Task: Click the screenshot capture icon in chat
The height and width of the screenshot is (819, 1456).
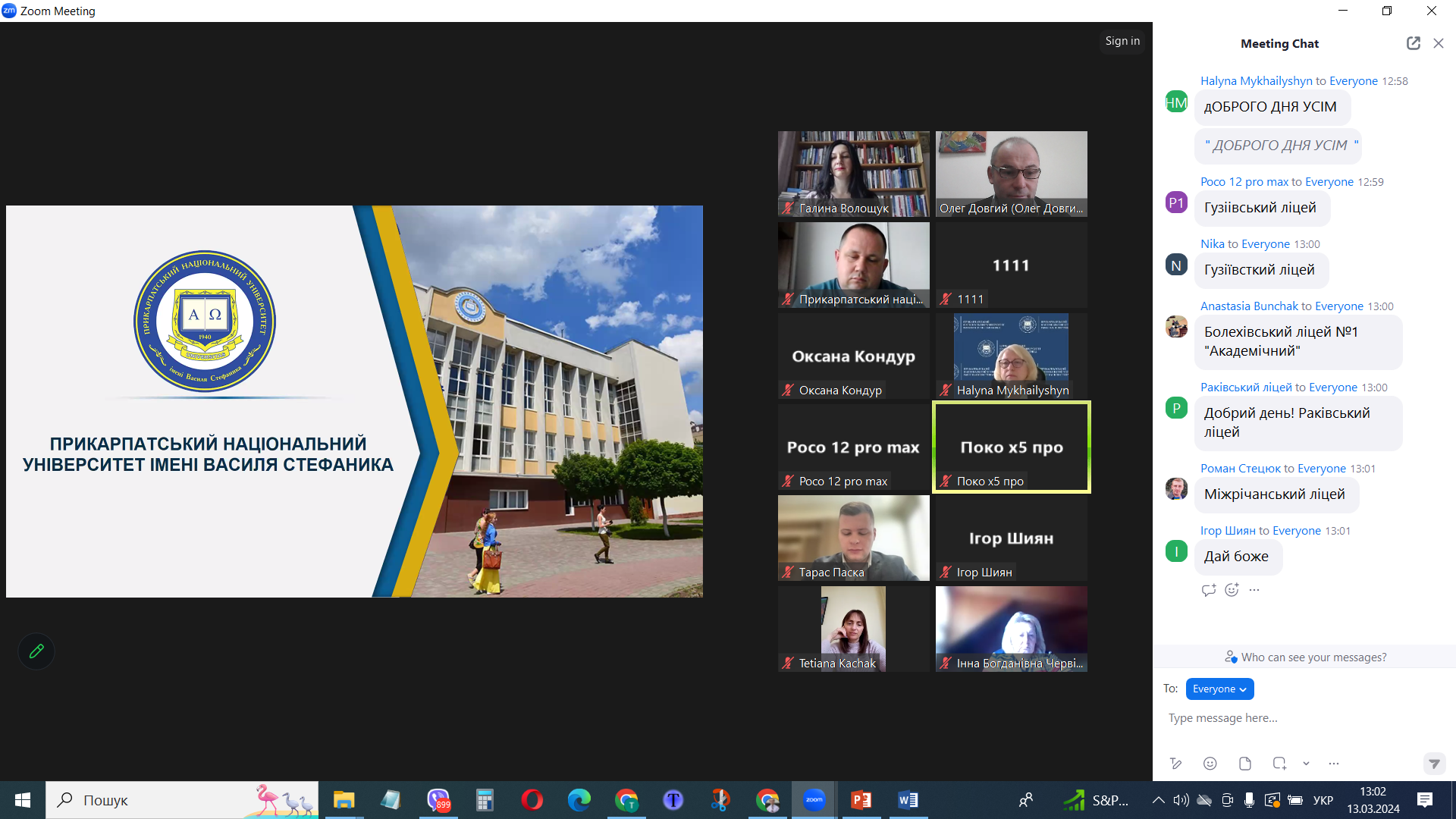Action: [x=1279, y=764]
